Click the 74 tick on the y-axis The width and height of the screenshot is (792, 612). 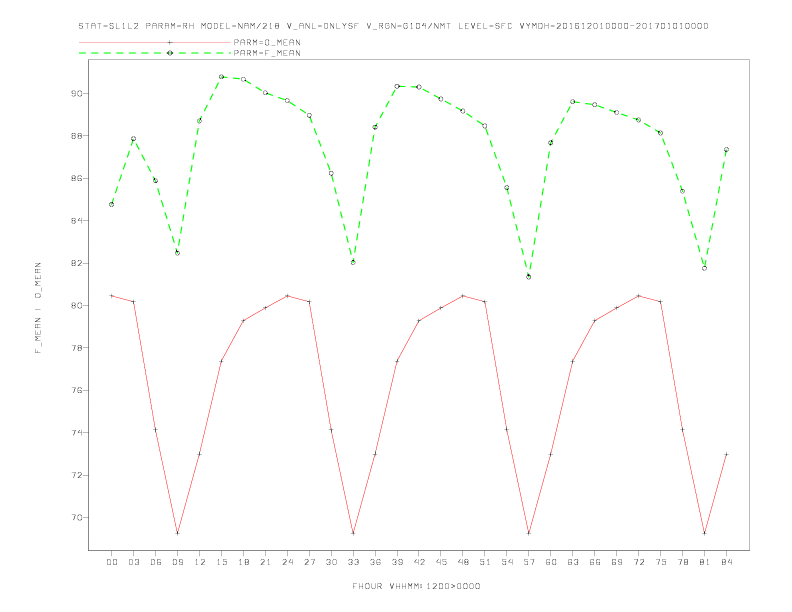pyautogui.click(x=77, y=433)
